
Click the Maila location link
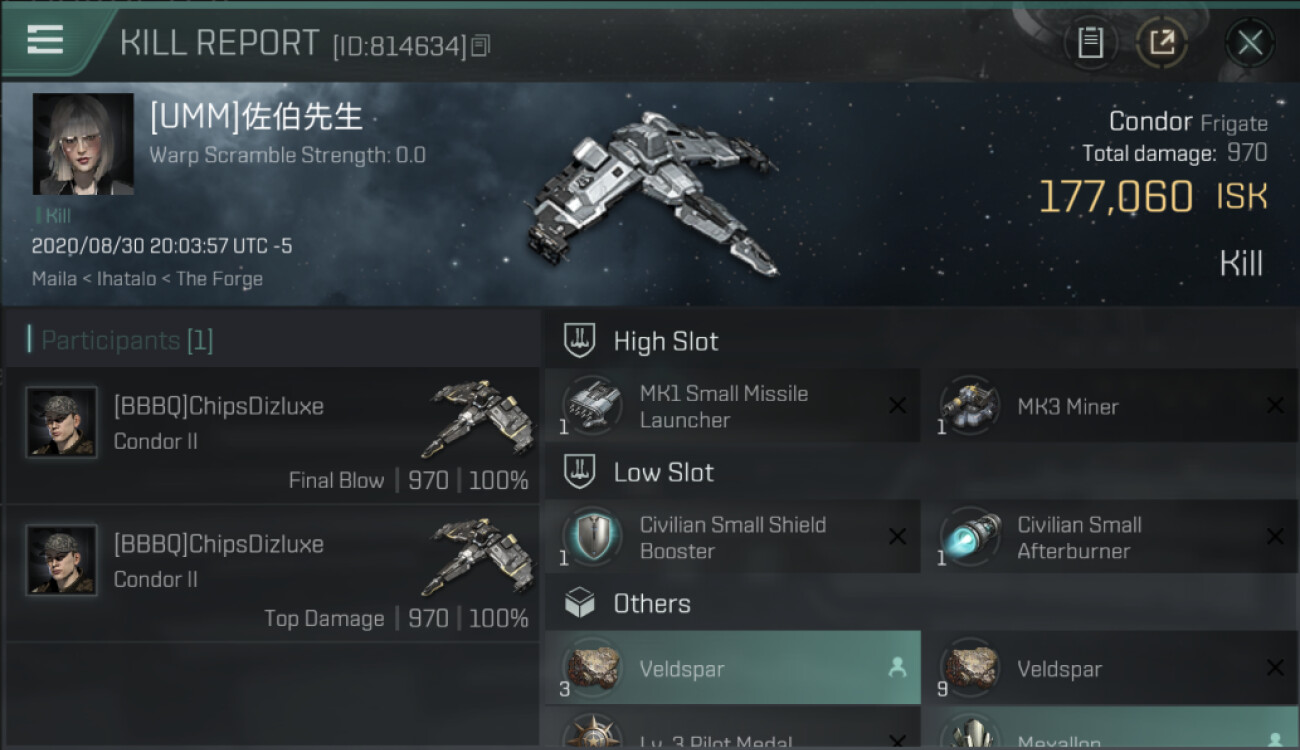(54, 279)
